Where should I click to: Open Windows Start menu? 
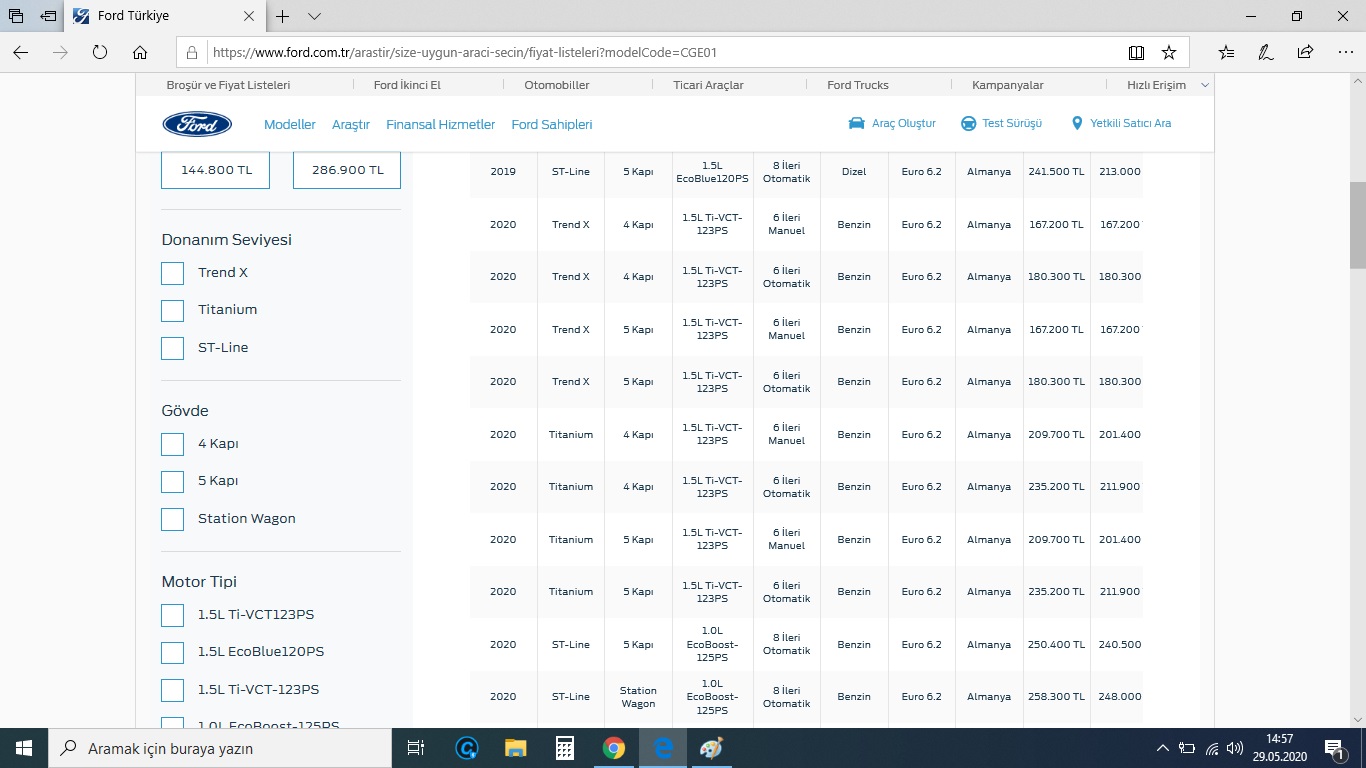[x=24, y=748]
